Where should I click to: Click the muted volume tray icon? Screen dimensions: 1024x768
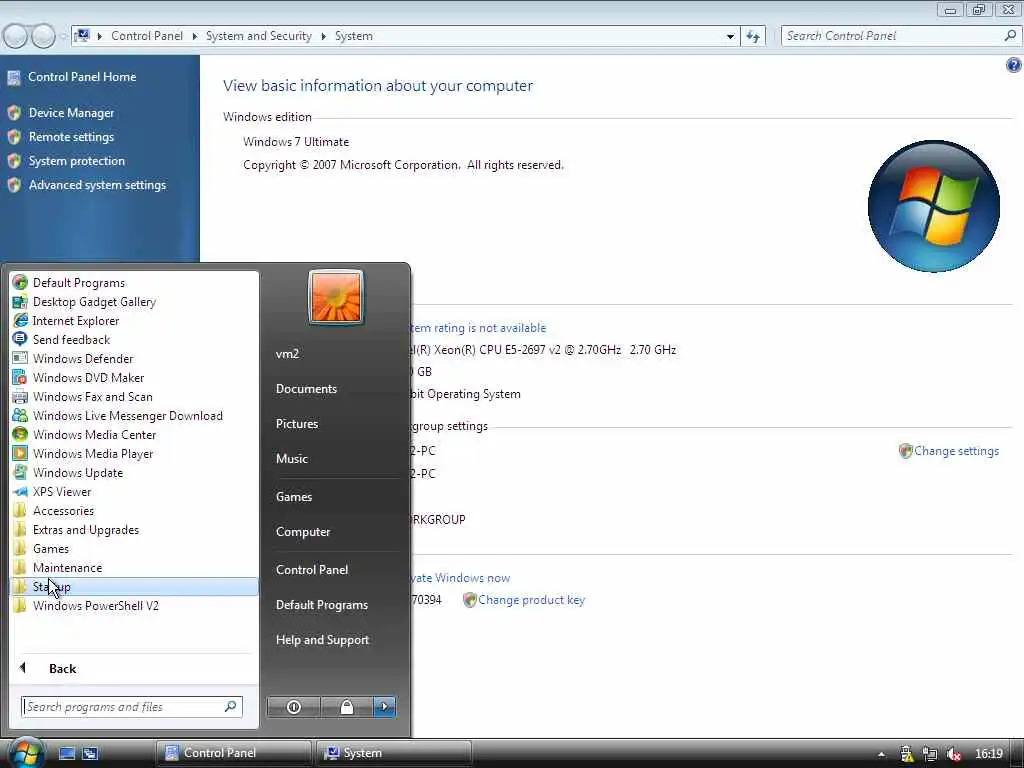[953, 754]
